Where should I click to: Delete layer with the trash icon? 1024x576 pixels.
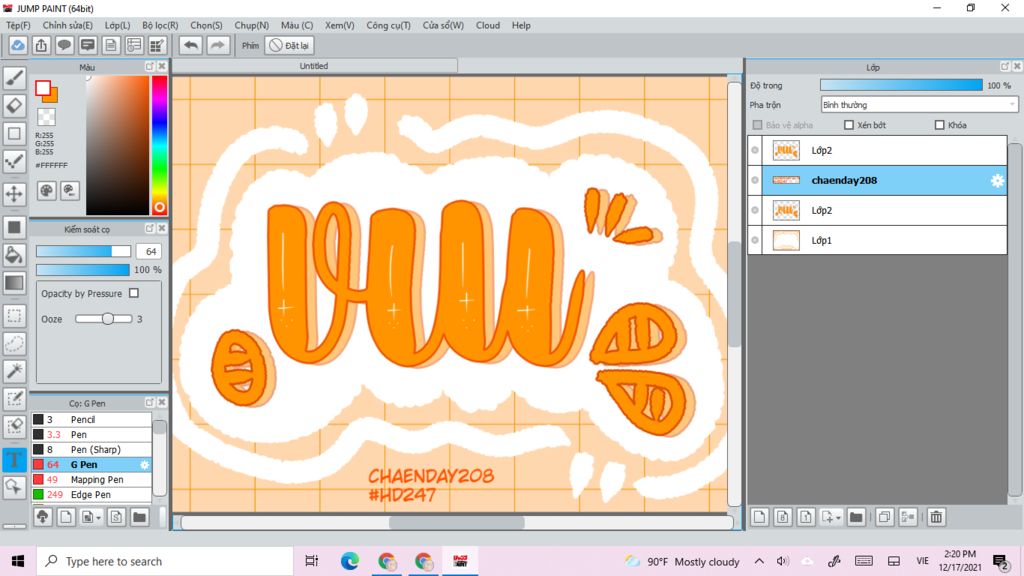[936, 517]
